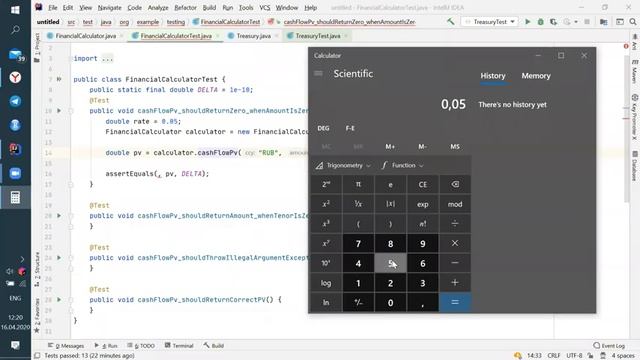
Task: Toggle the DEG angle mode
Action: [x=323, y=128]
